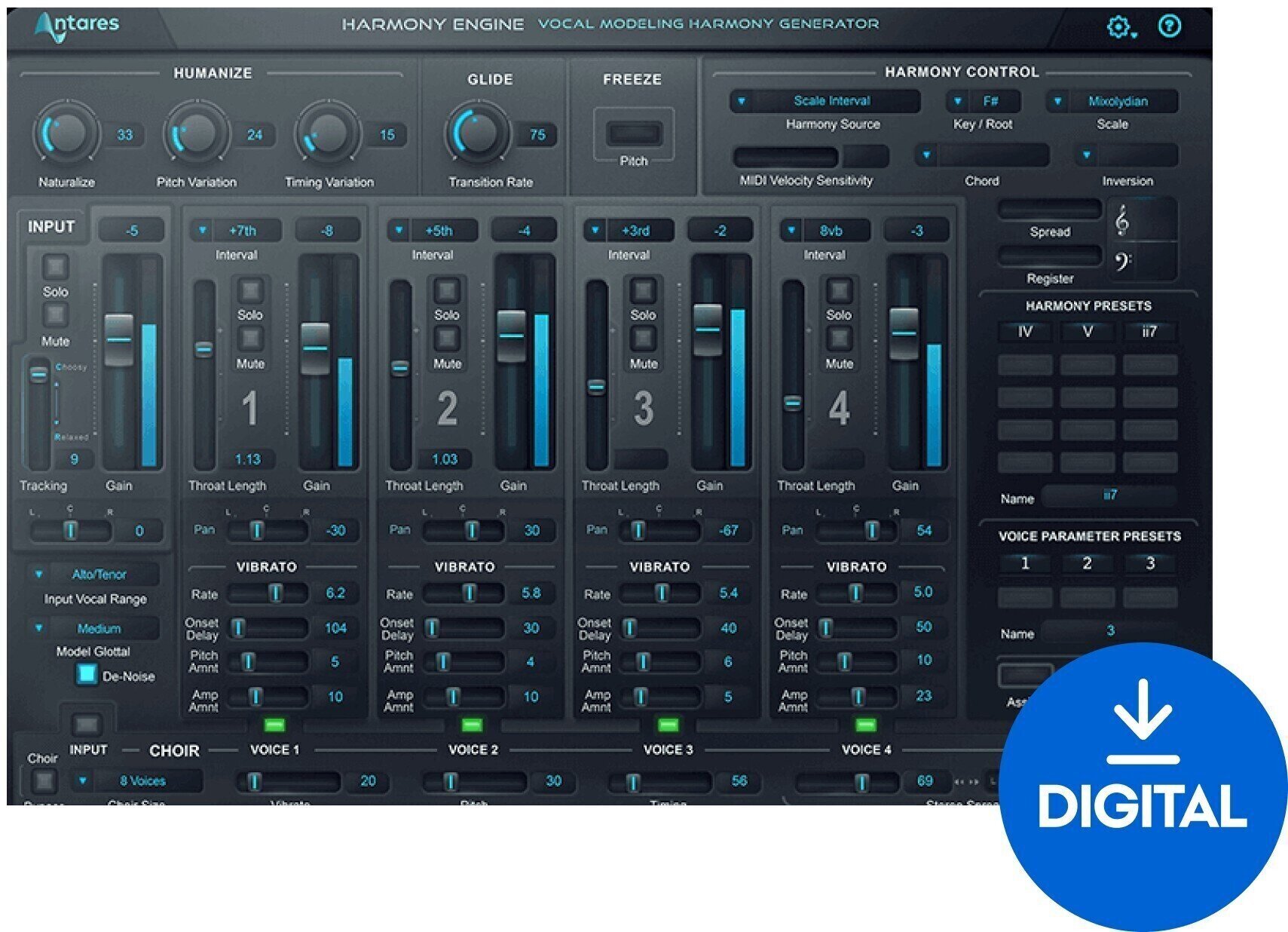The height and width of the screenshot is (932, 1288).
Task: Enable the De-Noise checkbox
Action: point(87,676)
